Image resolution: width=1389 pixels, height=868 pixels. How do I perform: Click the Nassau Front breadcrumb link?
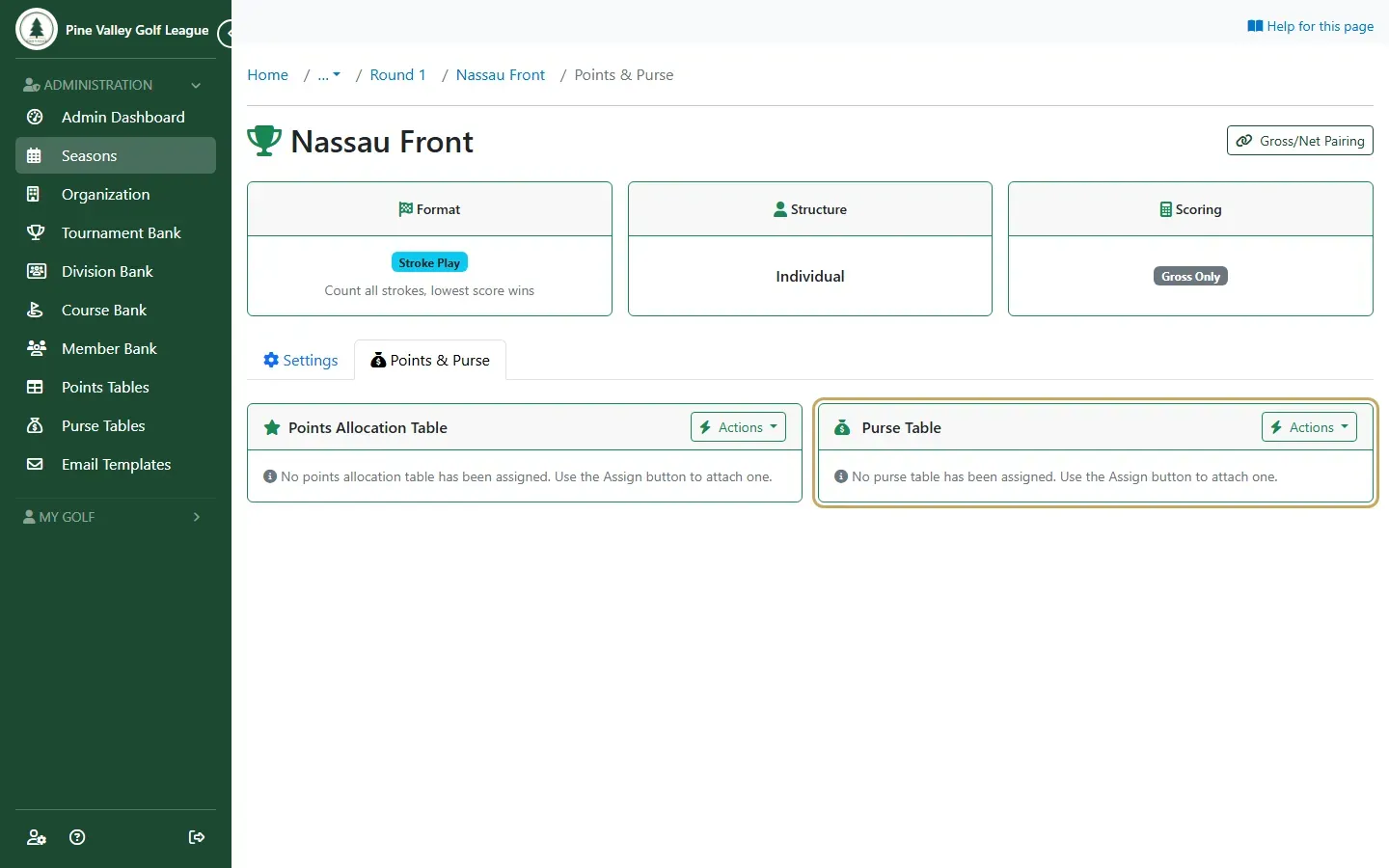[500, 75]
